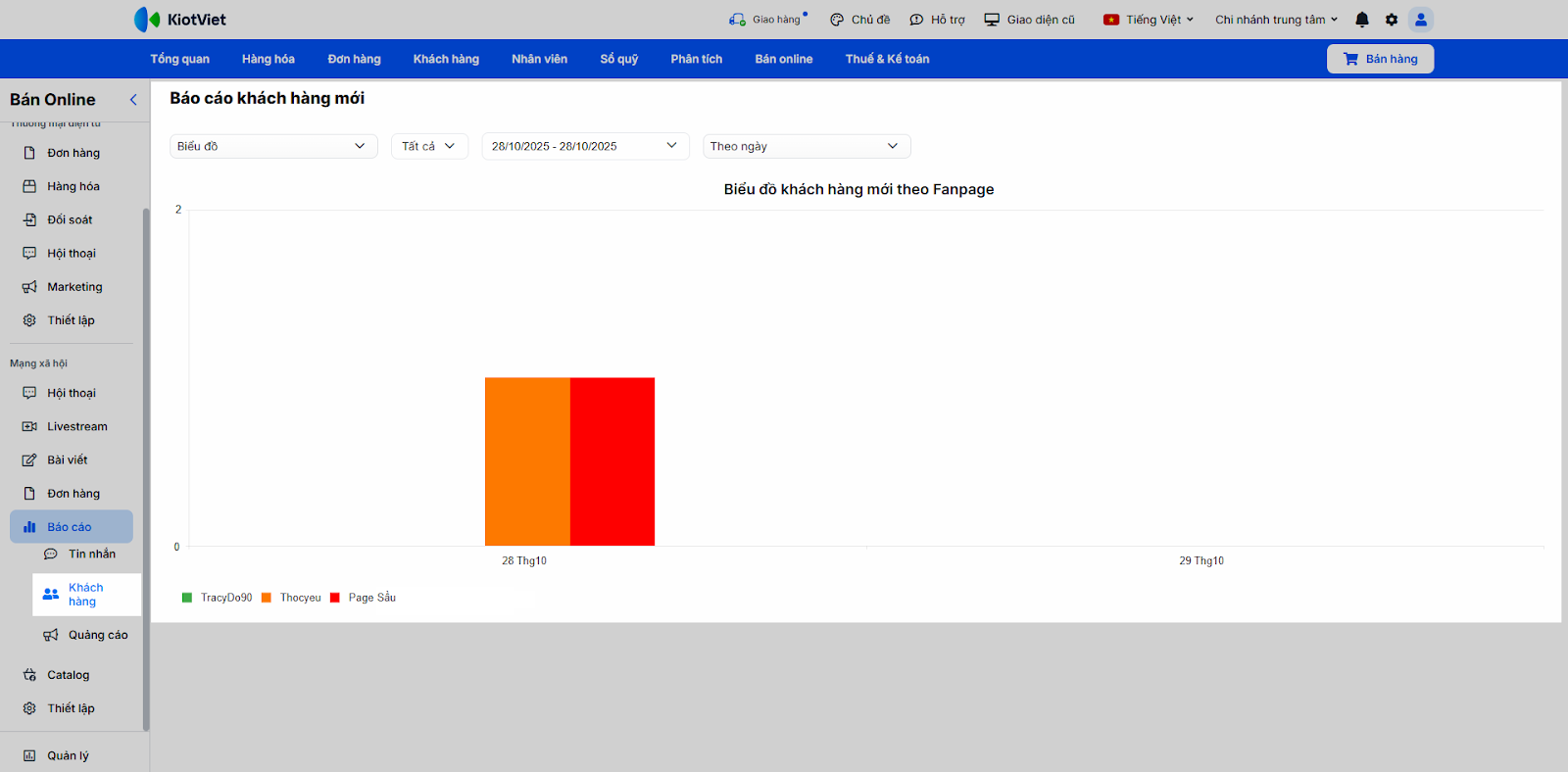The width and height of the screenshot is (1568, 772).
Task: Open the Biểu đồ view type dropdown
Action: pos(273,146)
